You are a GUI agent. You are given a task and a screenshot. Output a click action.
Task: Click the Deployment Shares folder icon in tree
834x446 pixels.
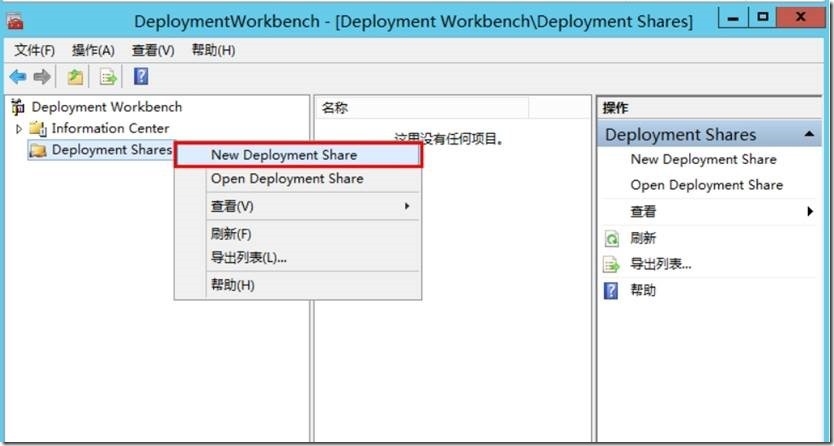pyautogui.click(x=38, y=150)
